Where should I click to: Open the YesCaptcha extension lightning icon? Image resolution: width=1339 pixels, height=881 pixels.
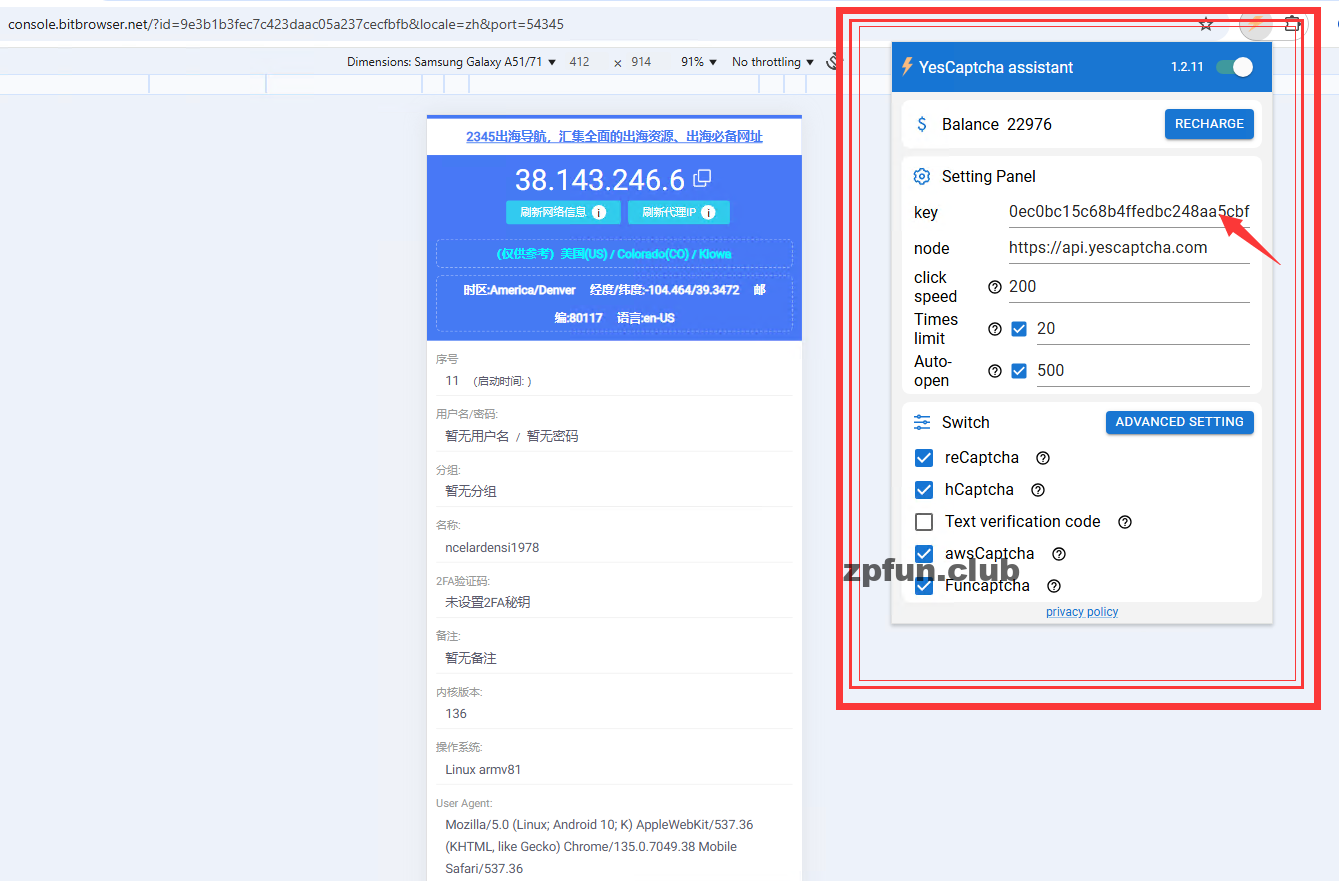tap(1255, 24)
